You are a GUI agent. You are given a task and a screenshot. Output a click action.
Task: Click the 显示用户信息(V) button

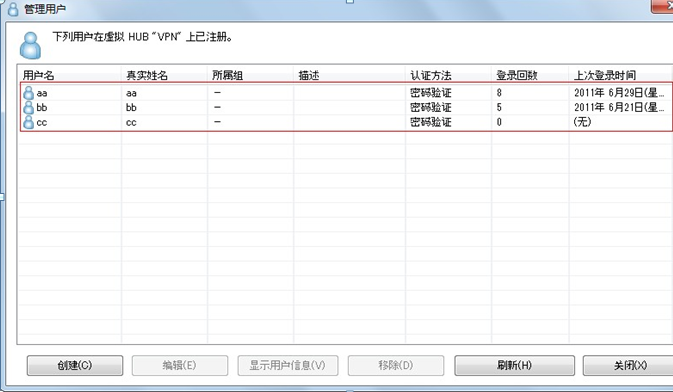click(288, 365)
